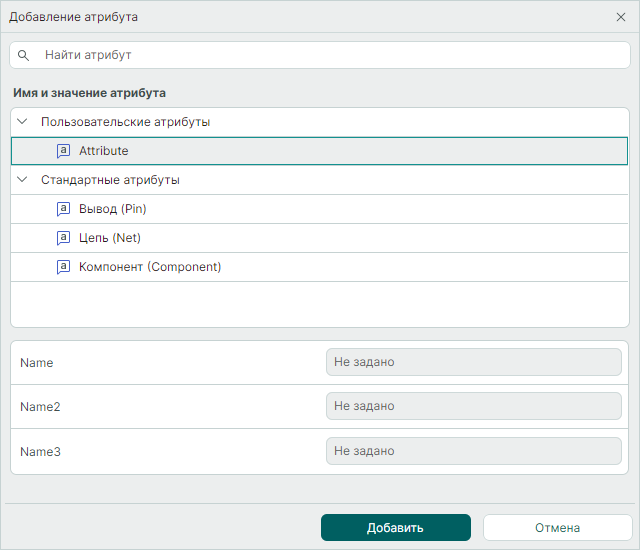Click the icon beside Компонент (Component)
640x550 pixels.
click(x=63, y=267)
